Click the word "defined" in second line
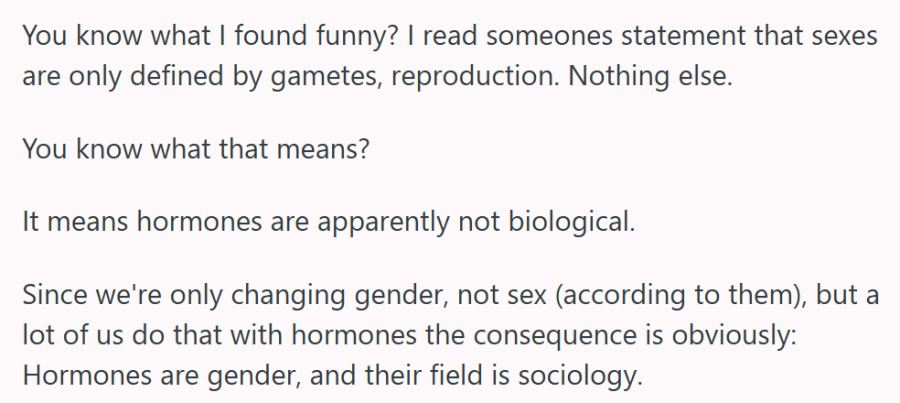This screenshot has width=900, height=403. coord(176,76)
